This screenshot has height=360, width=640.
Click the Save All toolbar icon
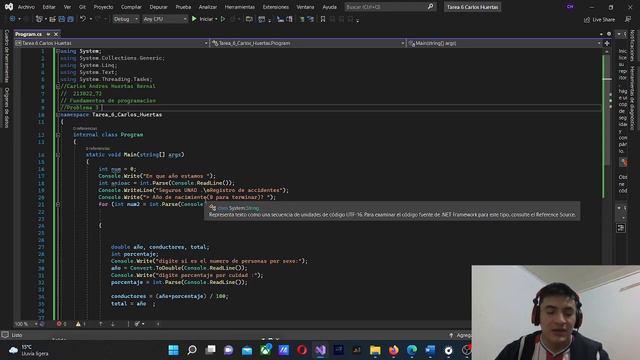71,19
